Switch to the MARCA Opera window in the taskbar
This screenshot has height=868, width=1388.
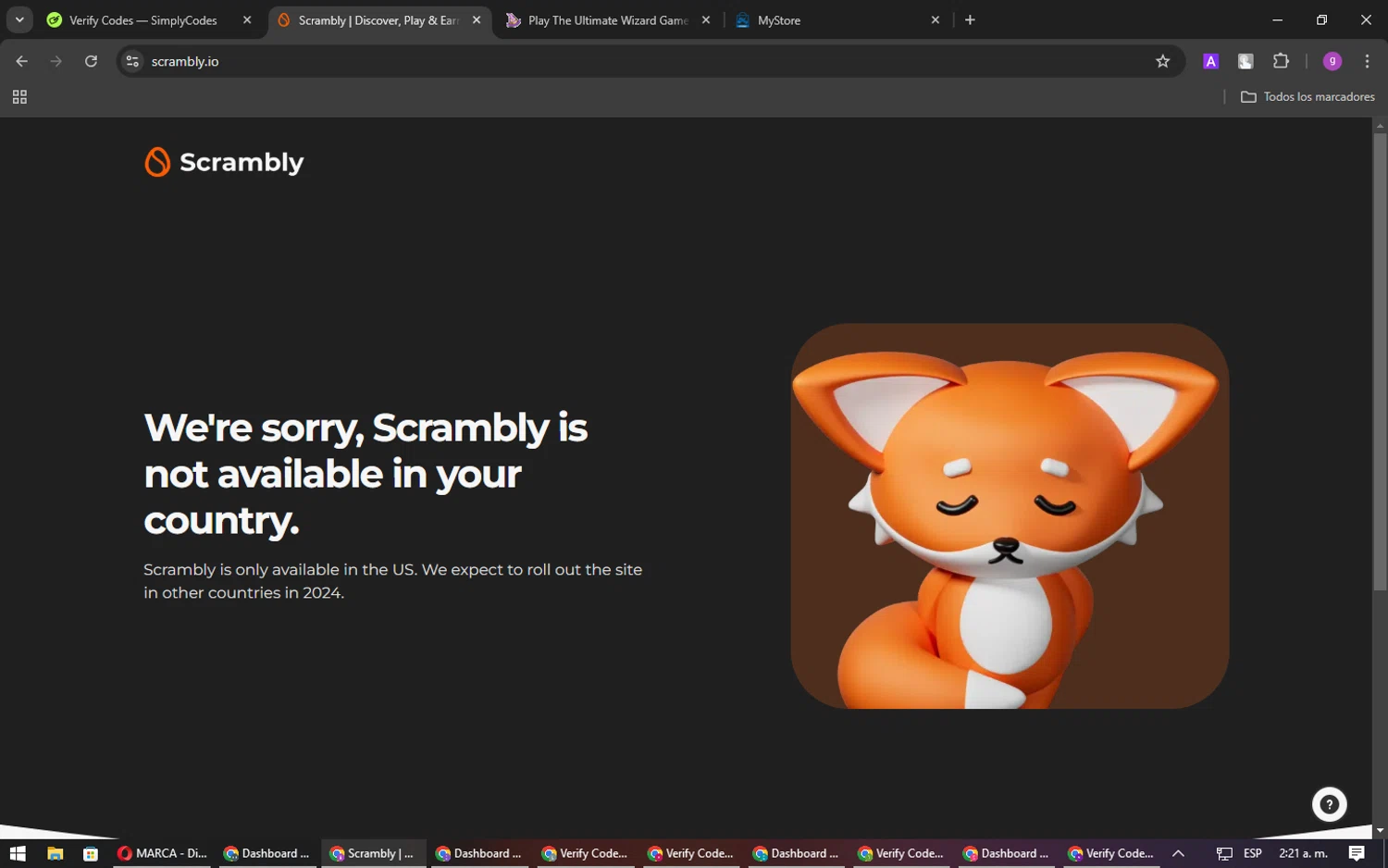(x=163, y=853)
